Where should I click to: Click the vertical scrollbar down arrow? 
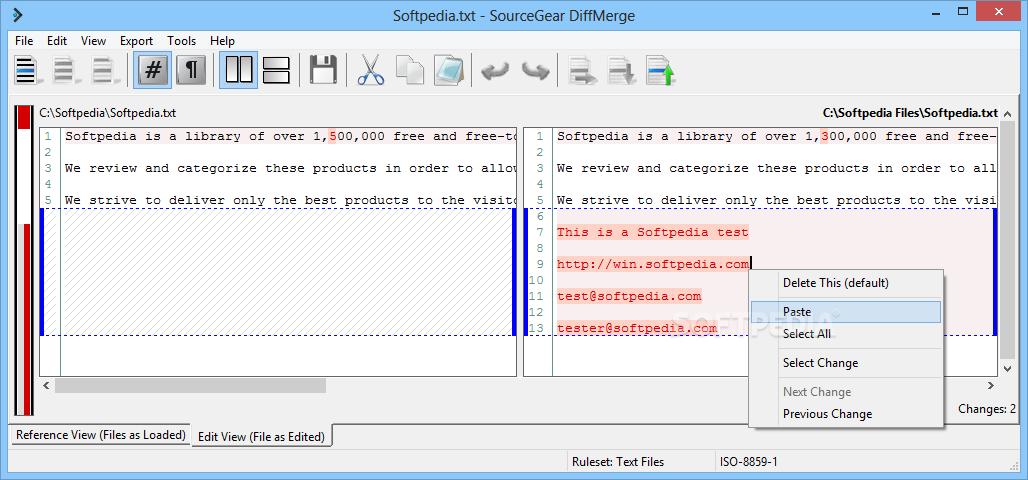1008,369
